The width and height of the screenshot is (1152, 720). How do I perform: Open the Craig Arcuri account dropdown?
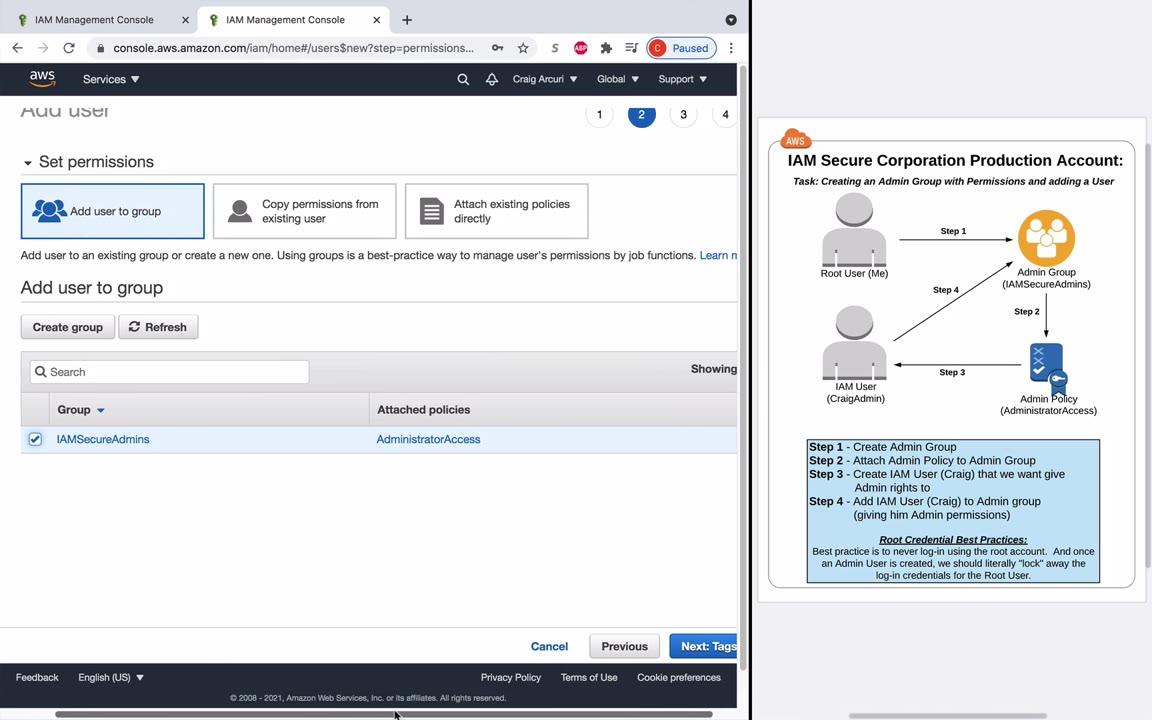tap(544, 79)
